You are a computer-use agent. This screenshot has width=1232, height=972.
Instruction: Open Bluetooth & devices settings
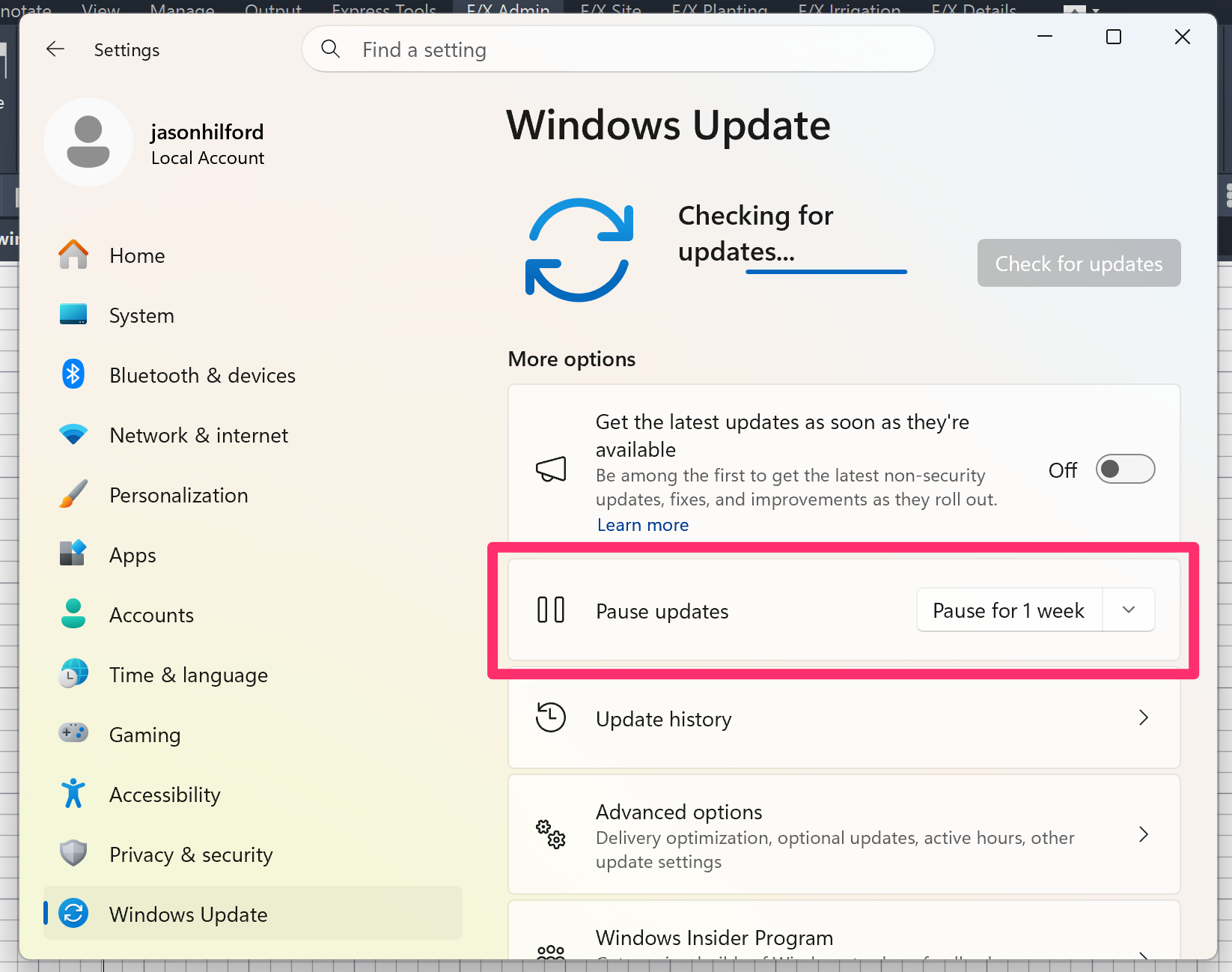pyautogui.click(x=202, y=375)
